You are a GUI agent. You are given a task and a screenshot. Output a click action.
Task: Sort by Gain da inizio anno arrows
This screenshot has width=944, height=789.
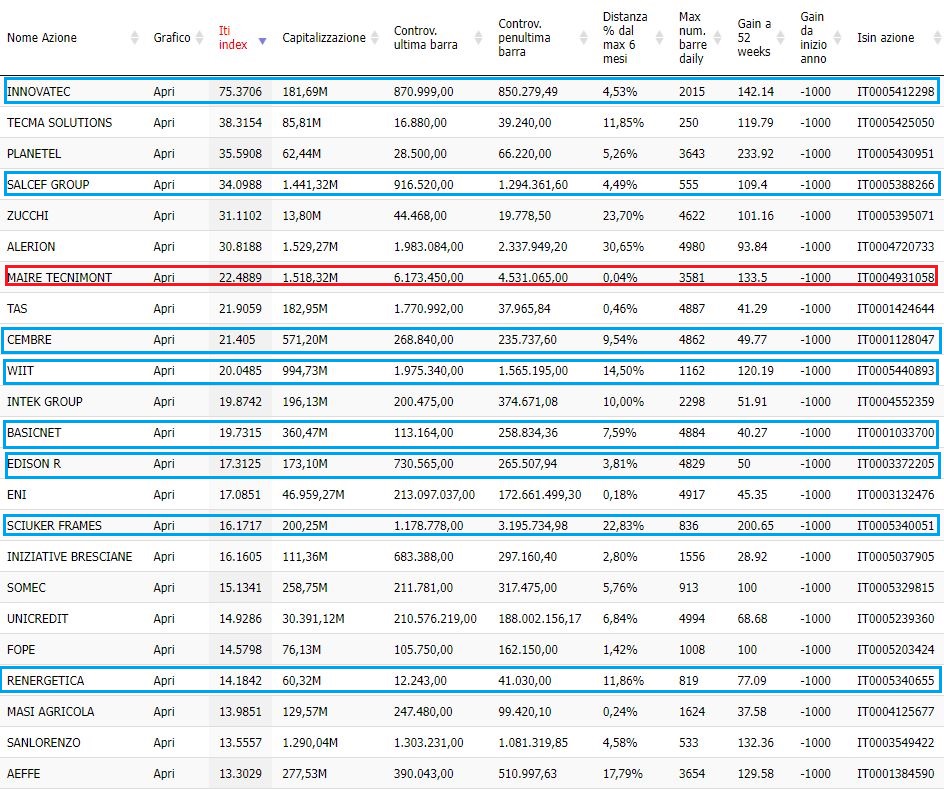pyautogui.click(x=837, y=38)
